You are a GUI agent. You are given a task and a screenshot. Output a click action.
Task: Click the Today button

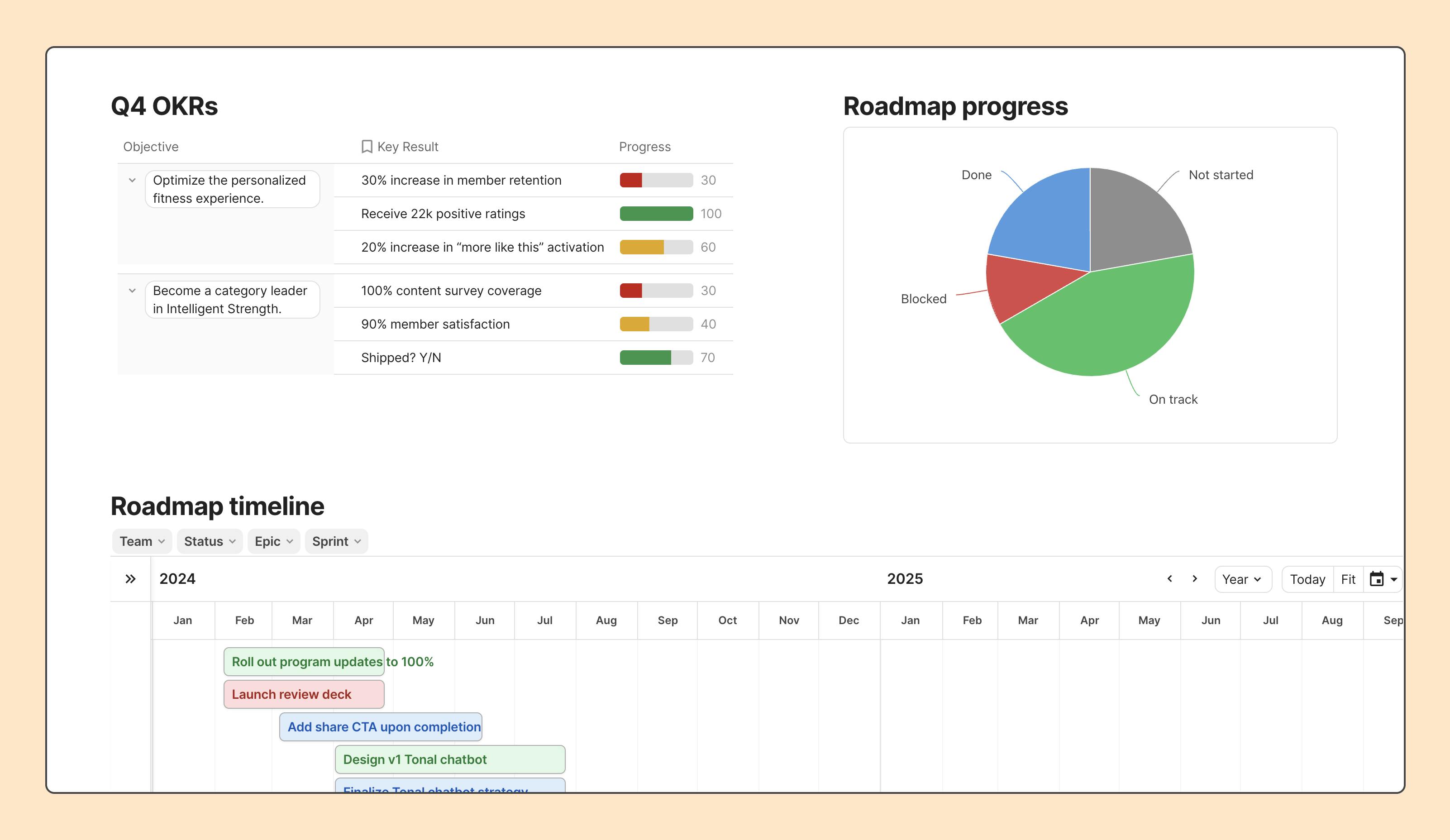(x=1307, y=579)
